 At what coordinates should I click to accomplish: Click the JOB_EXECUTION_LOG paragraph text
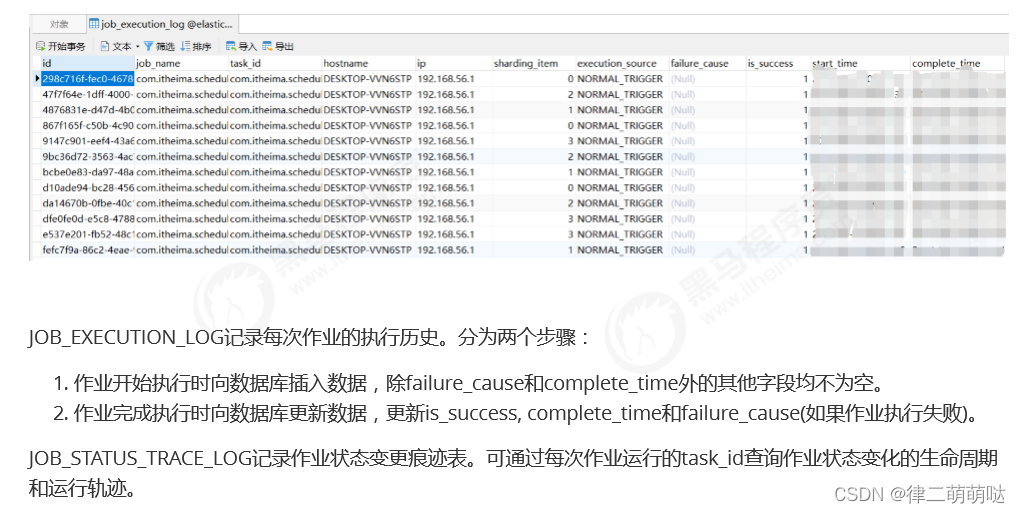click(x=309, y=338)
